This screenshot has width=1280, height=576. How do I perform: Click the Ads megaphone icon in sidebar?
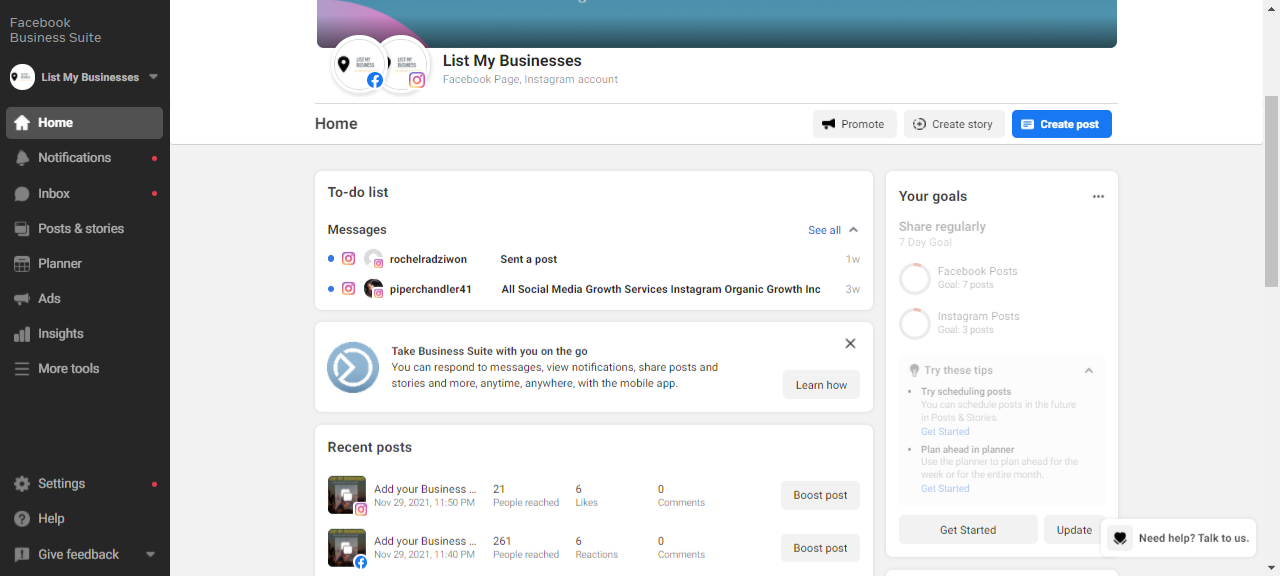point(21,299)
